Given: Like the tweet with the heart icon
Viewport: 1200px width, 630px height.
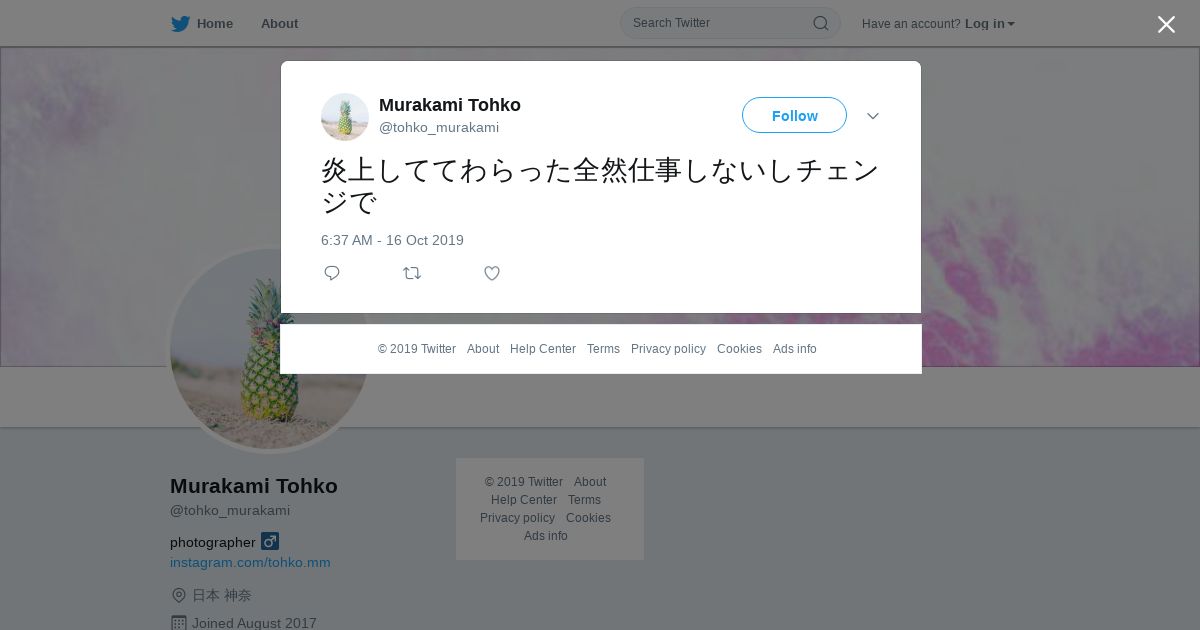Looking at the screenshot, I should (492, 273).
